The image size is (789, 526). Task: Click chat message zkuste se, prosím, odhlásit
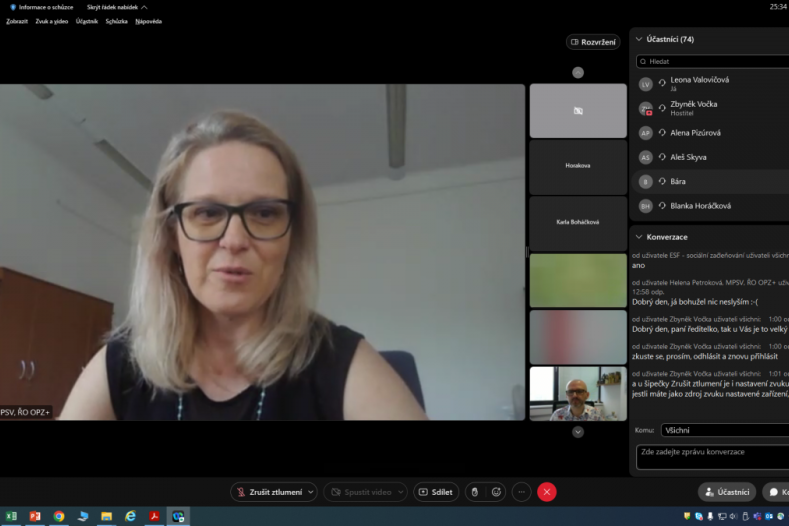(x=704, y=356)
